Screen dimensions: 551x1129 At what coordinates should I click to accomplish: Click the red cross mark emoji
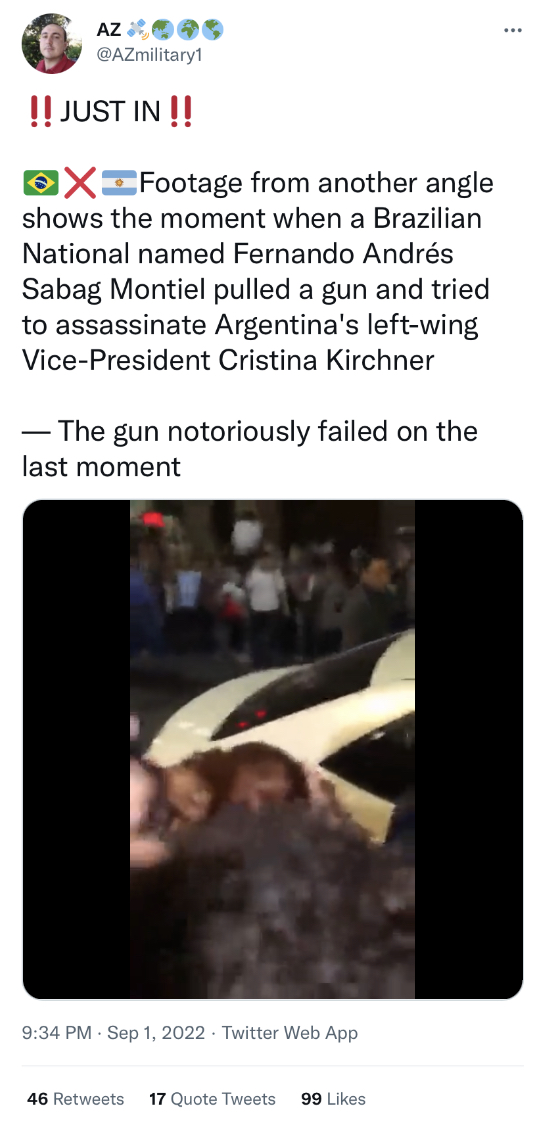pyautogui.click(x=80, y=183)
